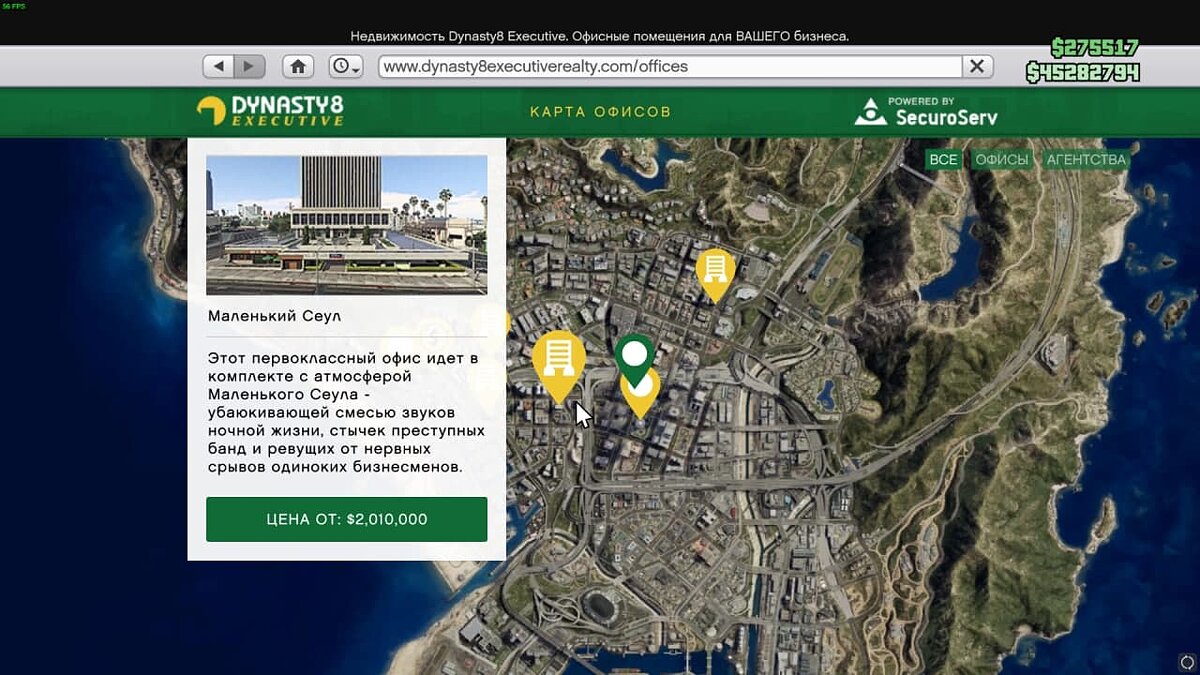Click the SecuroServ logo
This screenshot has height=675, width=1200.
click(x=926, y=112)
